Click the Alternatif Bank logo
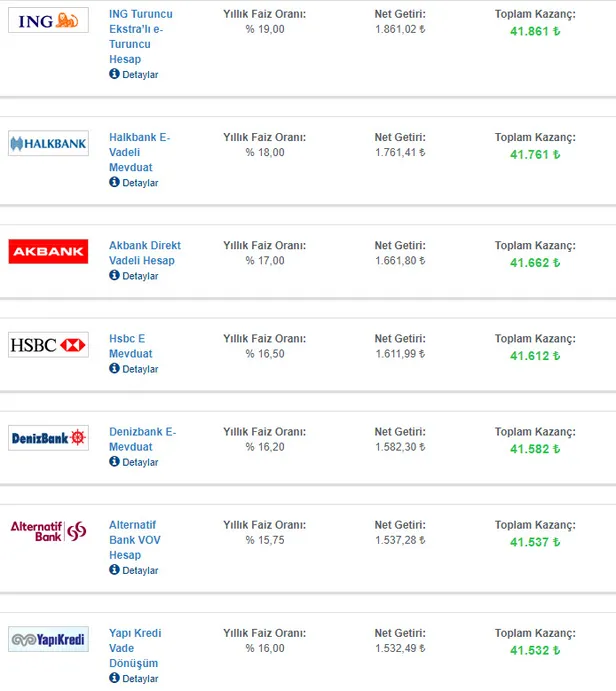Screen dimensions: 616x691 pyautogui.click(x=48, y=530)
